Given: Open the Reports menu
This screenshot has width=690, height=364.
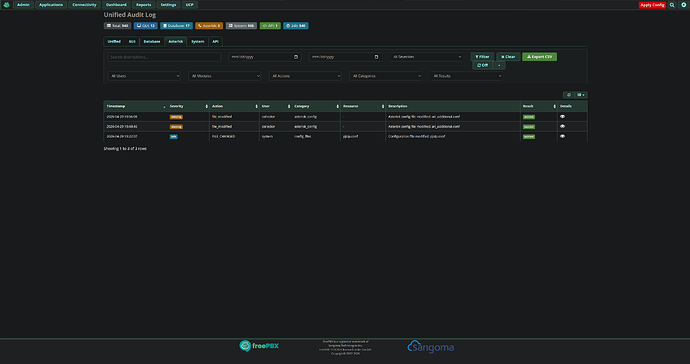Looking at the screenshot, I should (143, 5).
